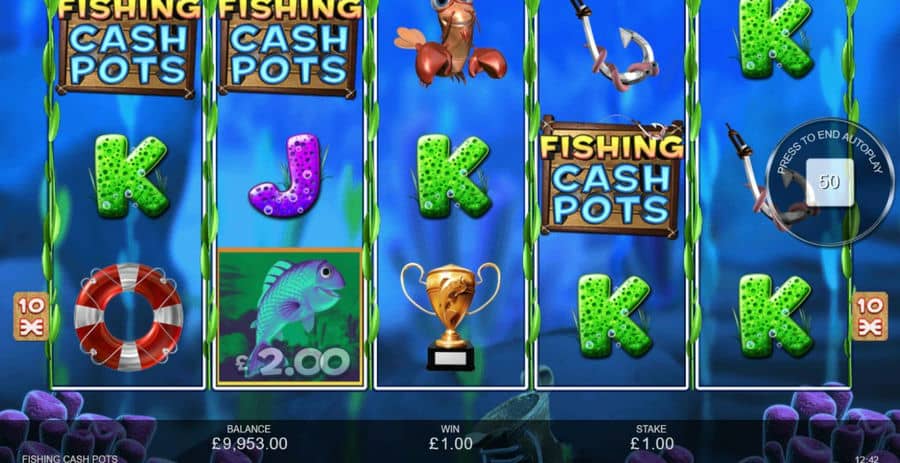Click the Balance £9,953.00 display
Screen dimensions: 900x463
tap(249, 438)
